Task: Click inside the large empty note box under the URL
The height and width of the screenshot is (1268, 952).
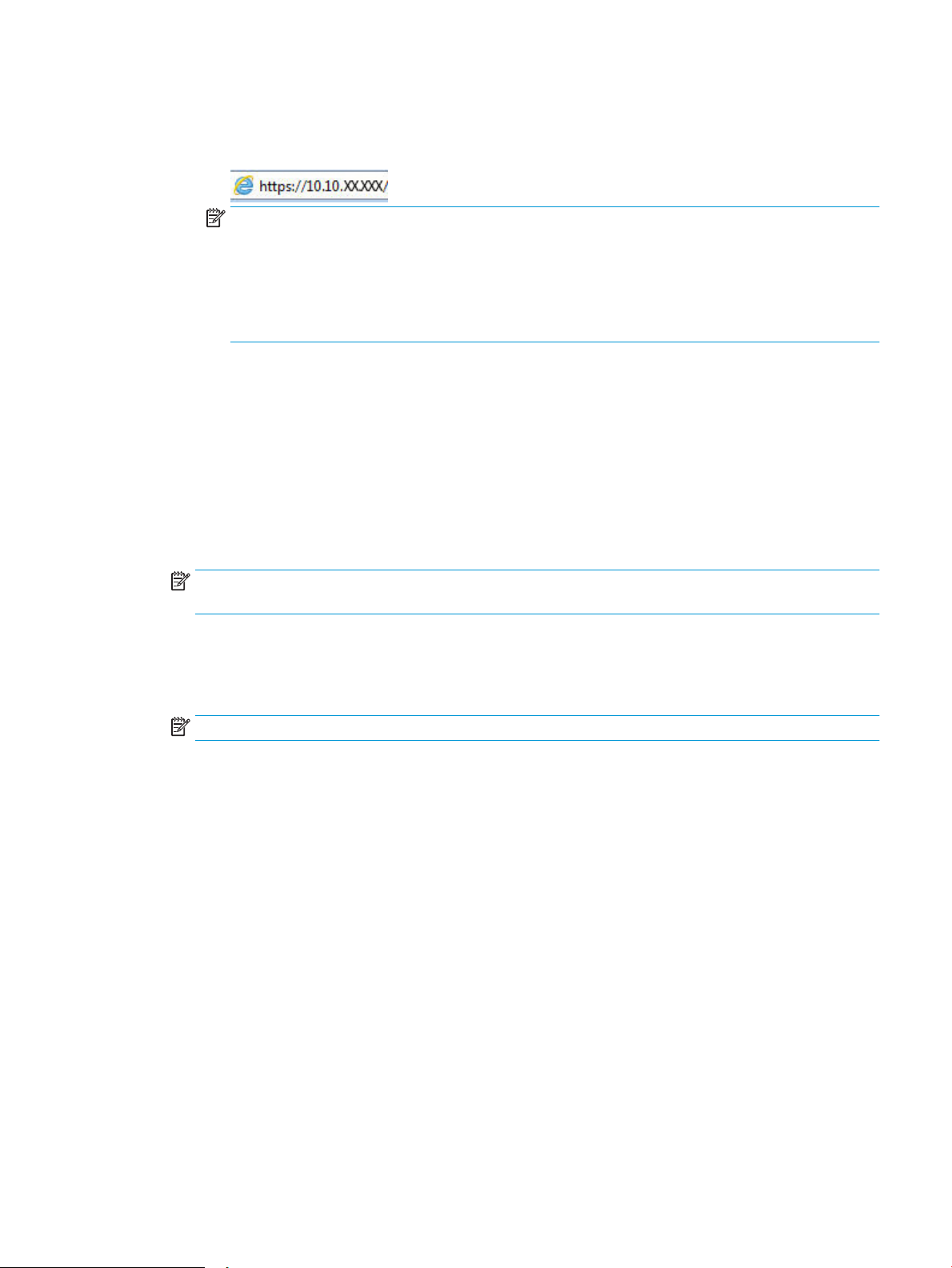Action: pyautogui.click(x=554, y=274)
